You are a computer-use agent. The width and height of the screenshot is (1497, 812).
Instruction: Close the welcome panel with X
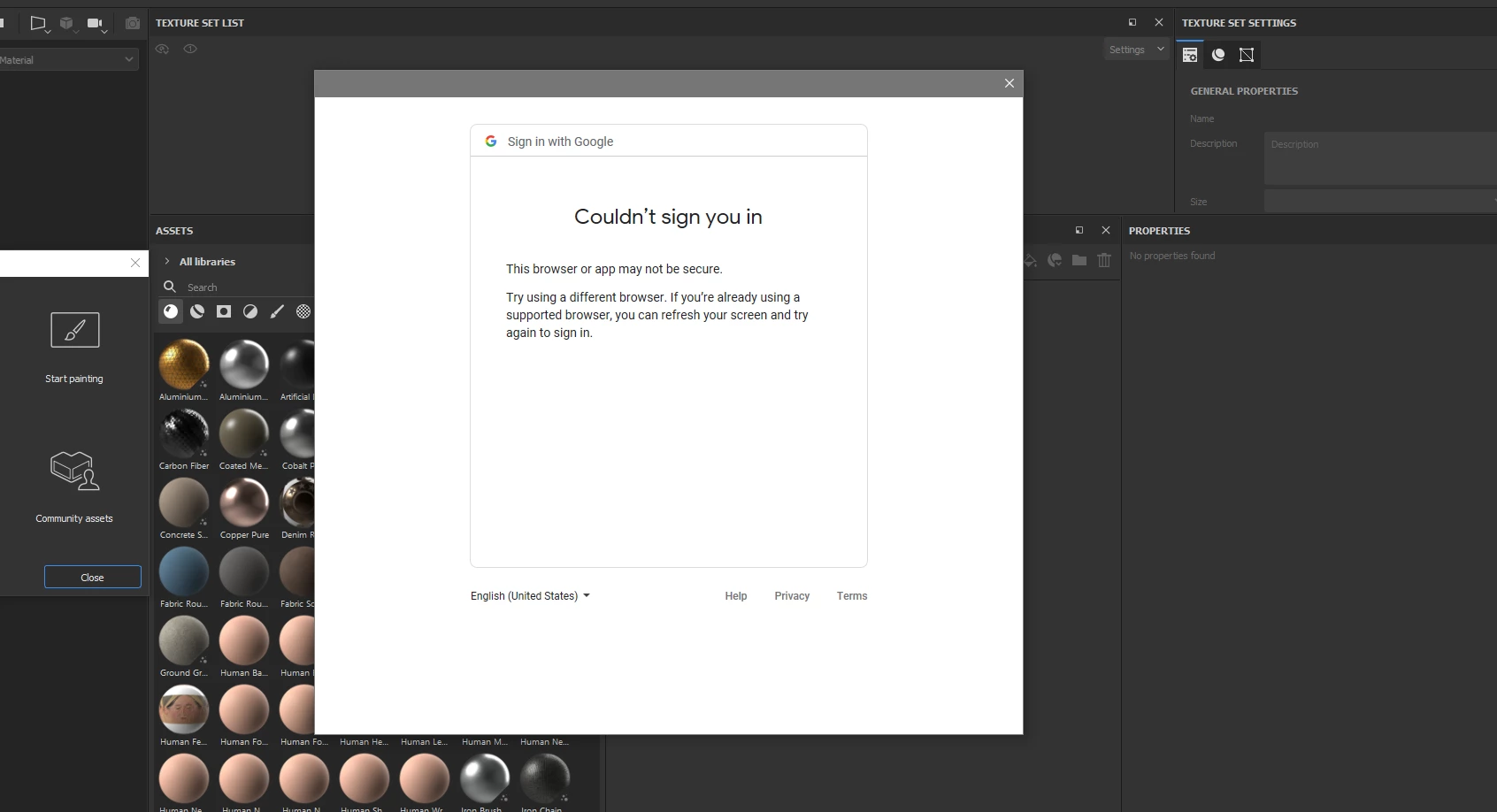click(x=135, y=263)
